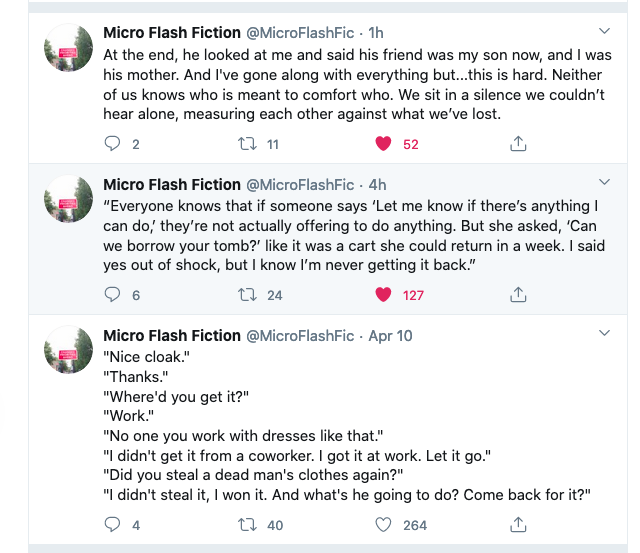Click the avatar beside the "Nice cloak" tweet
This screenshot has height=553, width=640.
tap(70, 351)
